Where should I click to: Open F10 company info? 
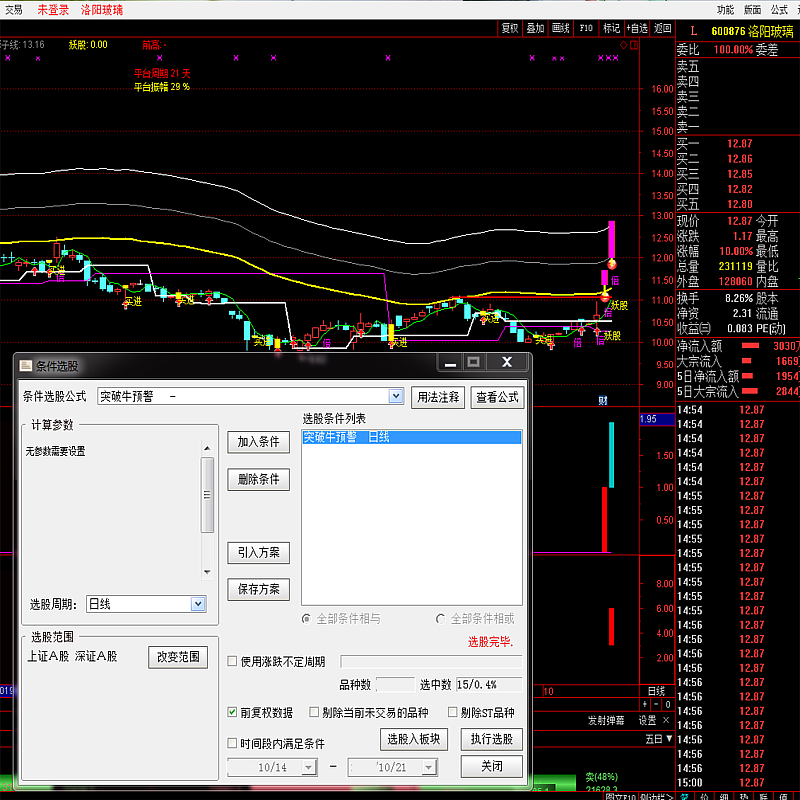(587, 28)
